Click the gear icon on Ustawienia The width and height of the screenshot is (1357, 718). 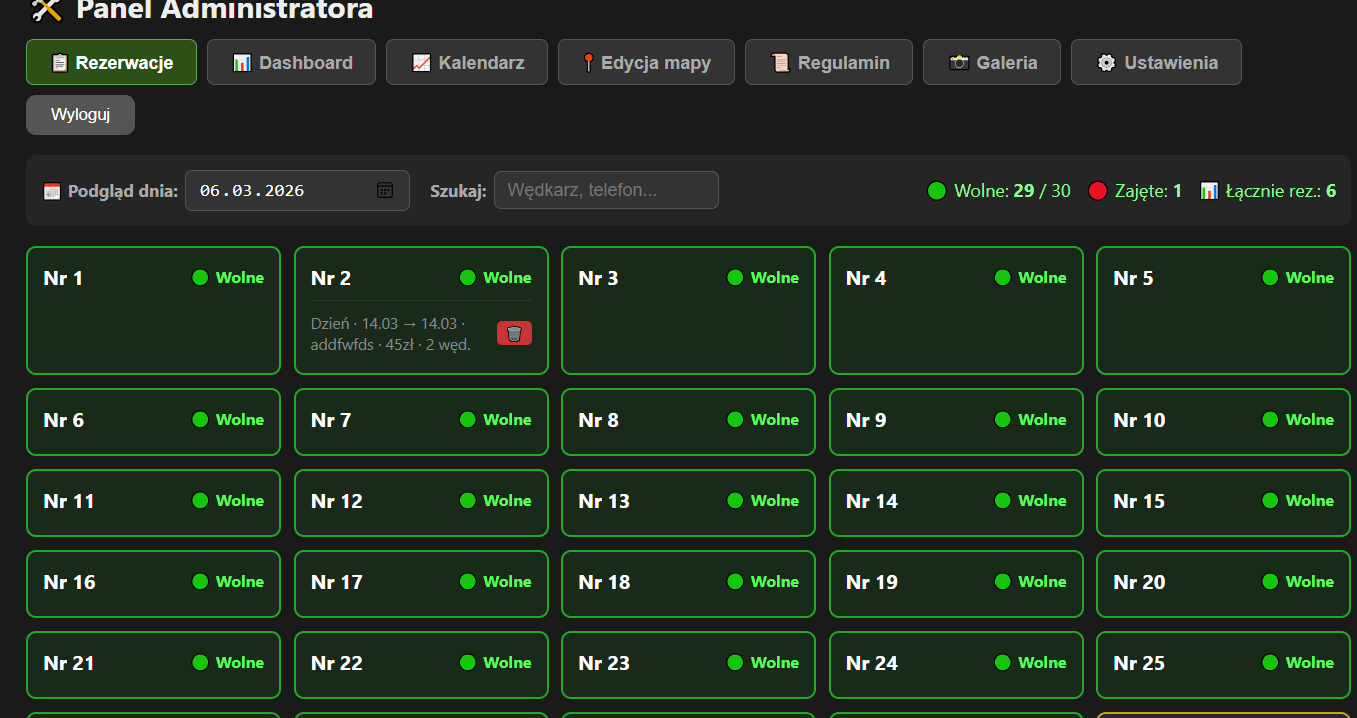click(x=1106, y=62)
